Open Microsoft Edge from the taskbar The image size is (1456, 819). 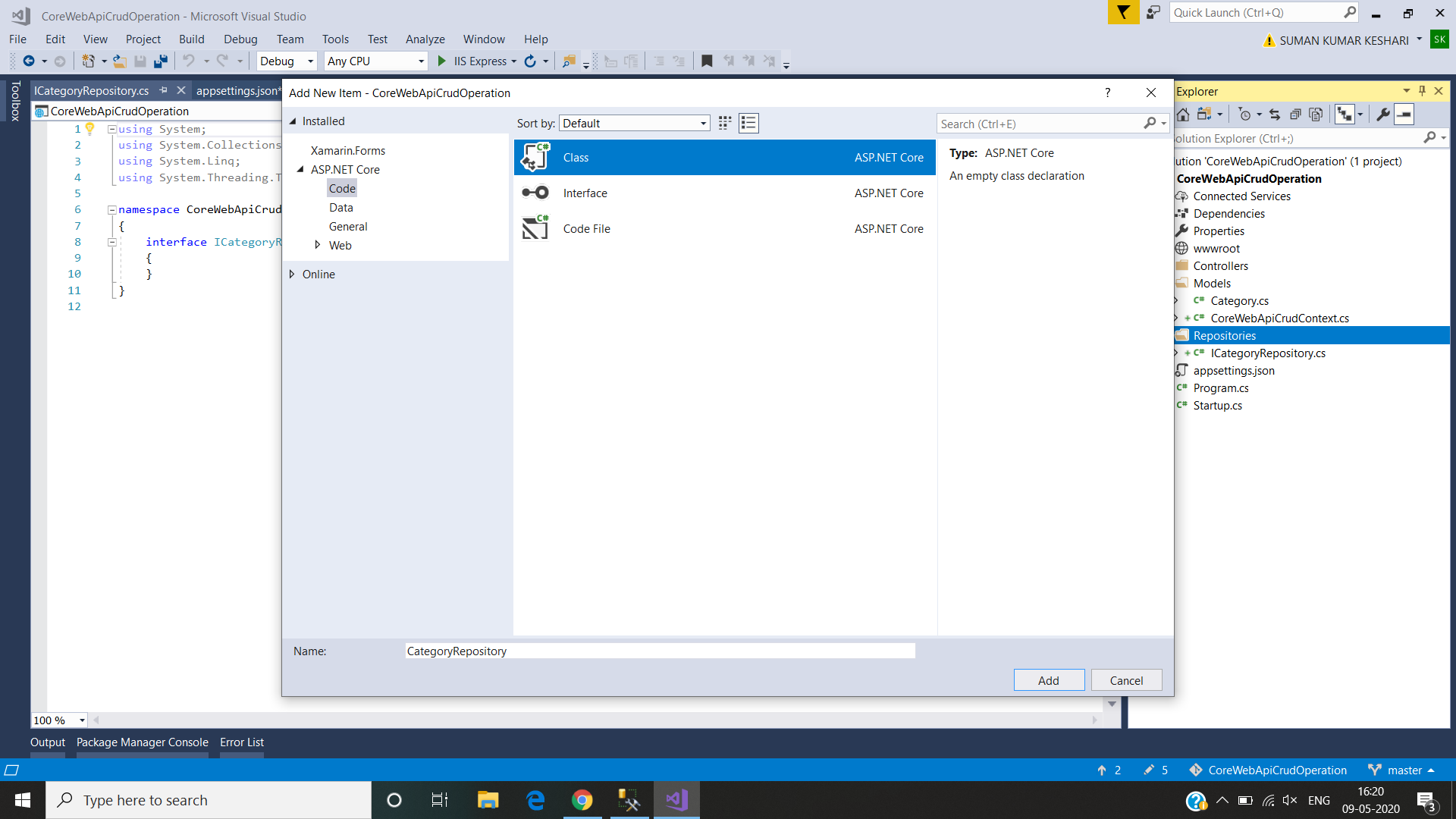(x=535, y=800)
